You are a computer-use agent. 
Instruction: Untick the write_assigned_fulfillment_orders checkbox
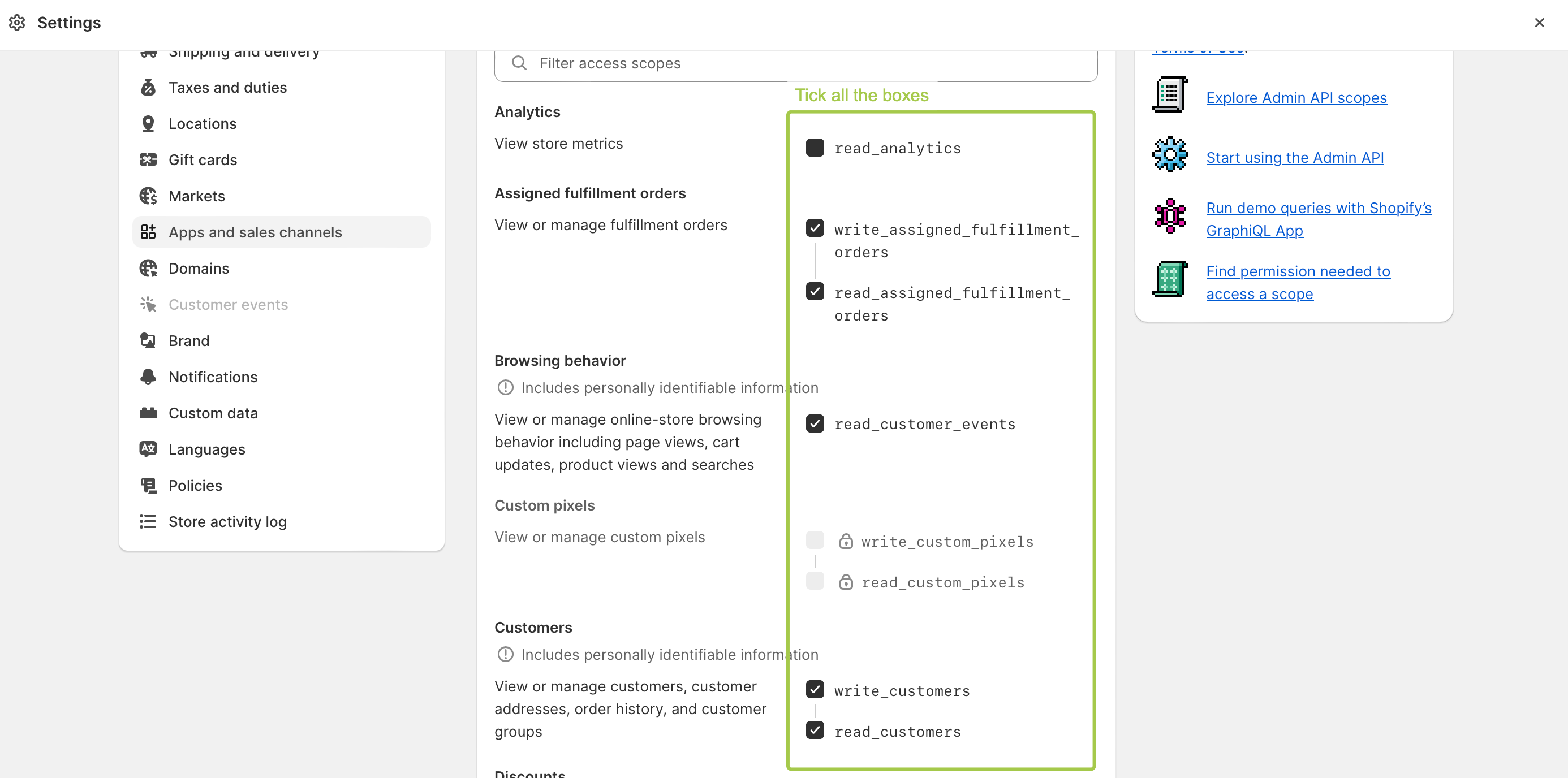[x=815, y=228]
